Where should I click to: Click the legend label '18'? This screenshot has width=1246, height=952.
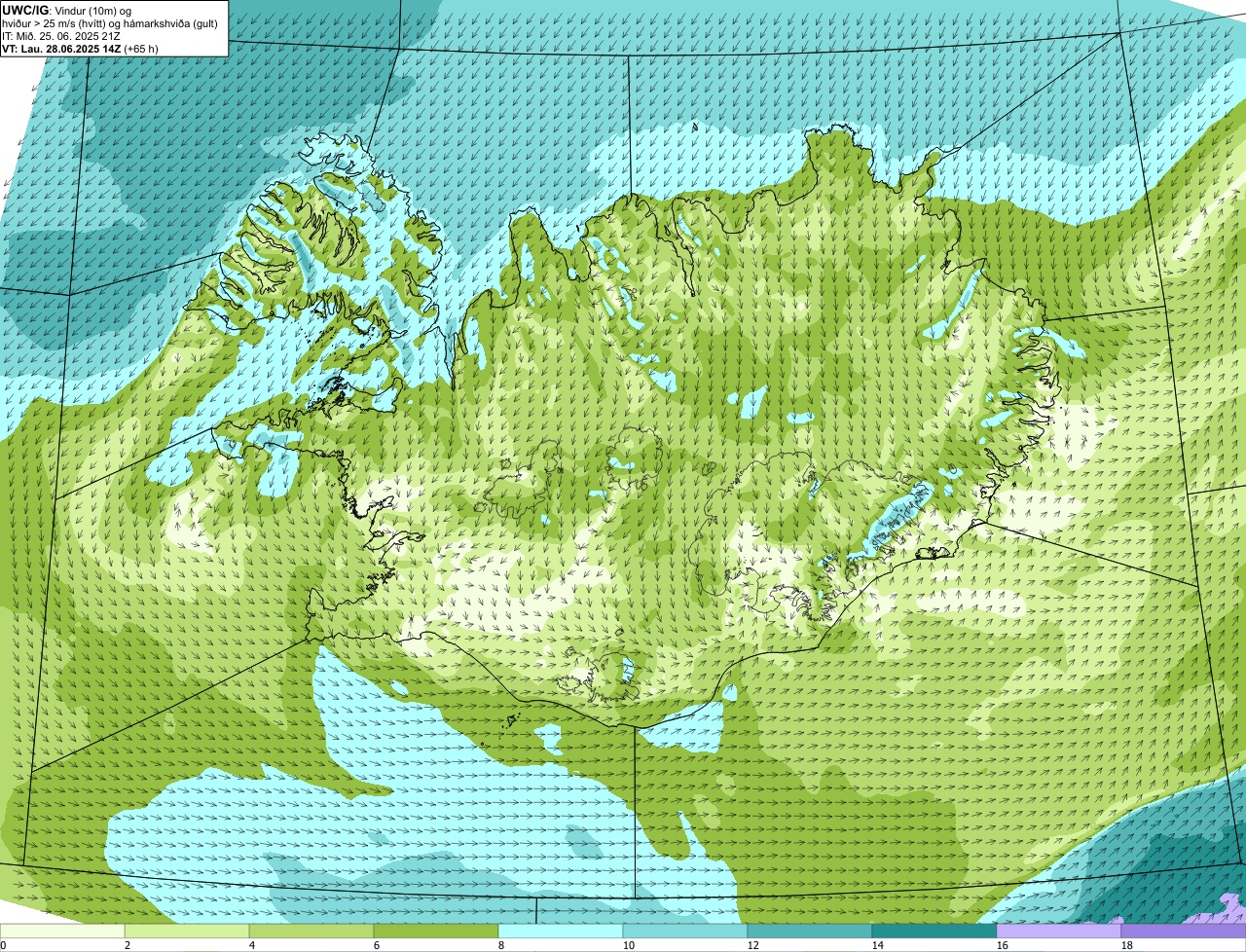click(1127, 945)
